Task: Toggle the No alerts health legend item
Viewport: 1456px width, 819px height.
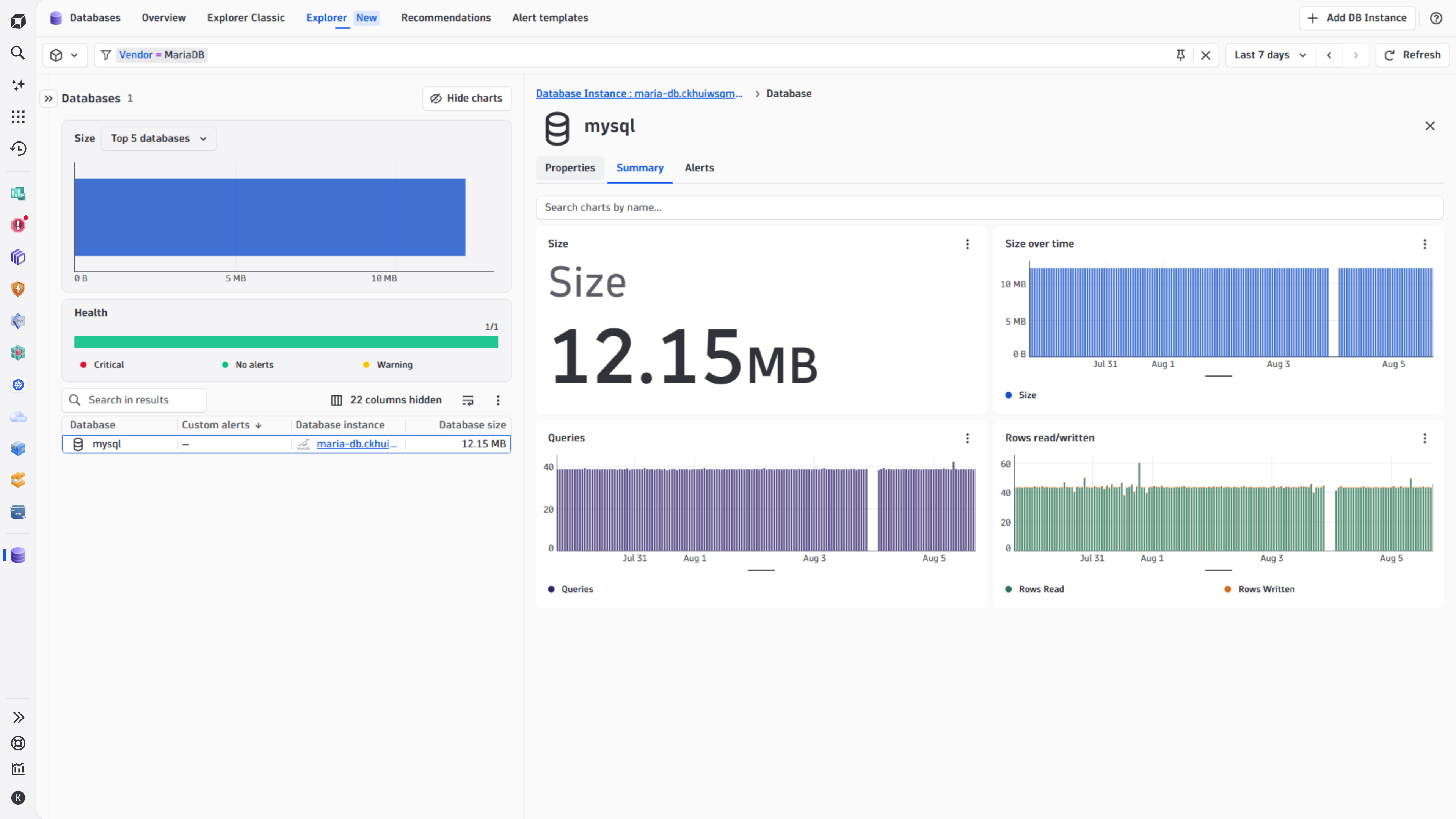Action: pos(248,364)
